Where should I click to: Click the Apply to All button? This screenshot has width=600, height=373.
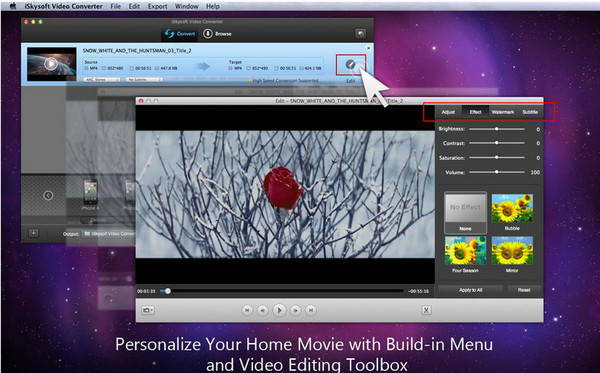coord(471,290)
